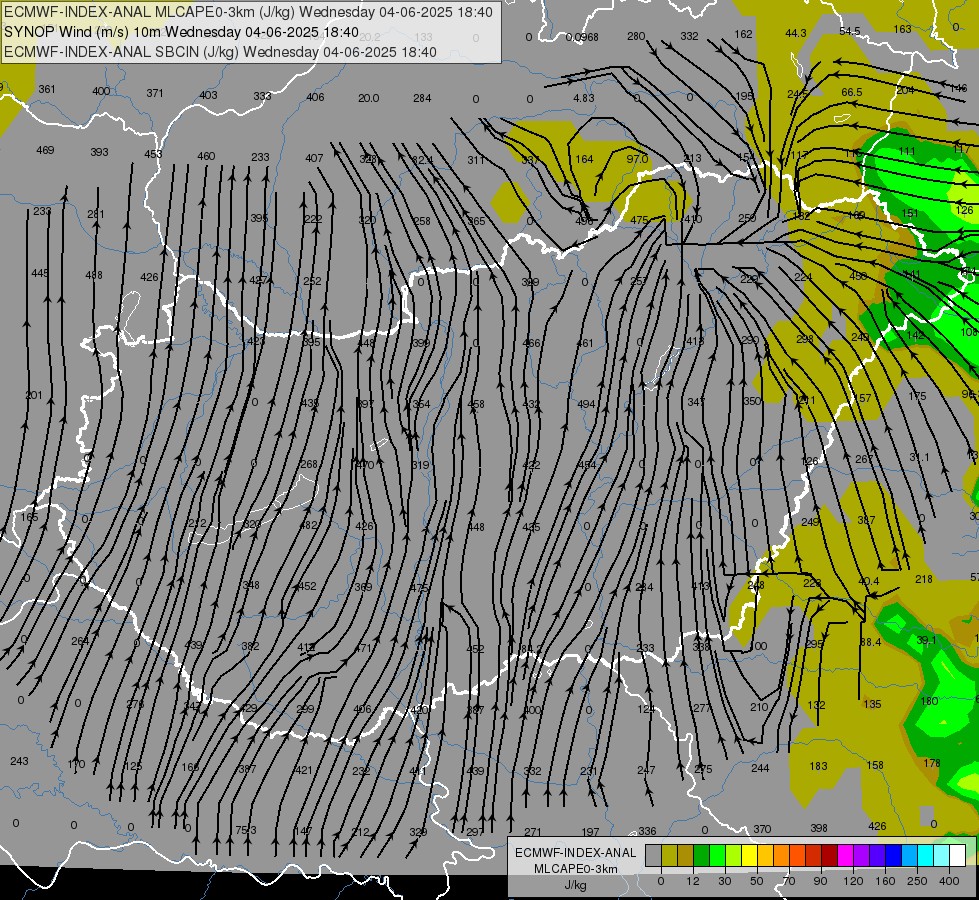Click the pure blue legend swatch

pos(893,856)
